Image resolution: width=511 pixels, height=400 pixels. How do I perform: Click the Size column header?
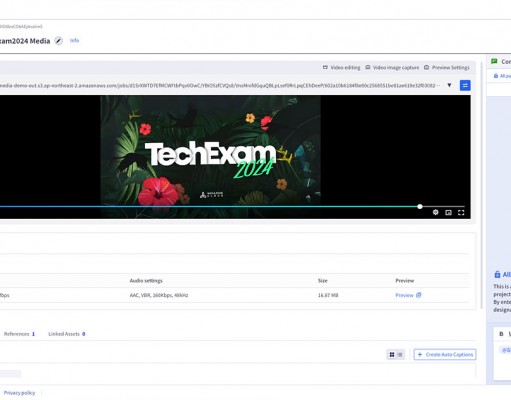323,281
